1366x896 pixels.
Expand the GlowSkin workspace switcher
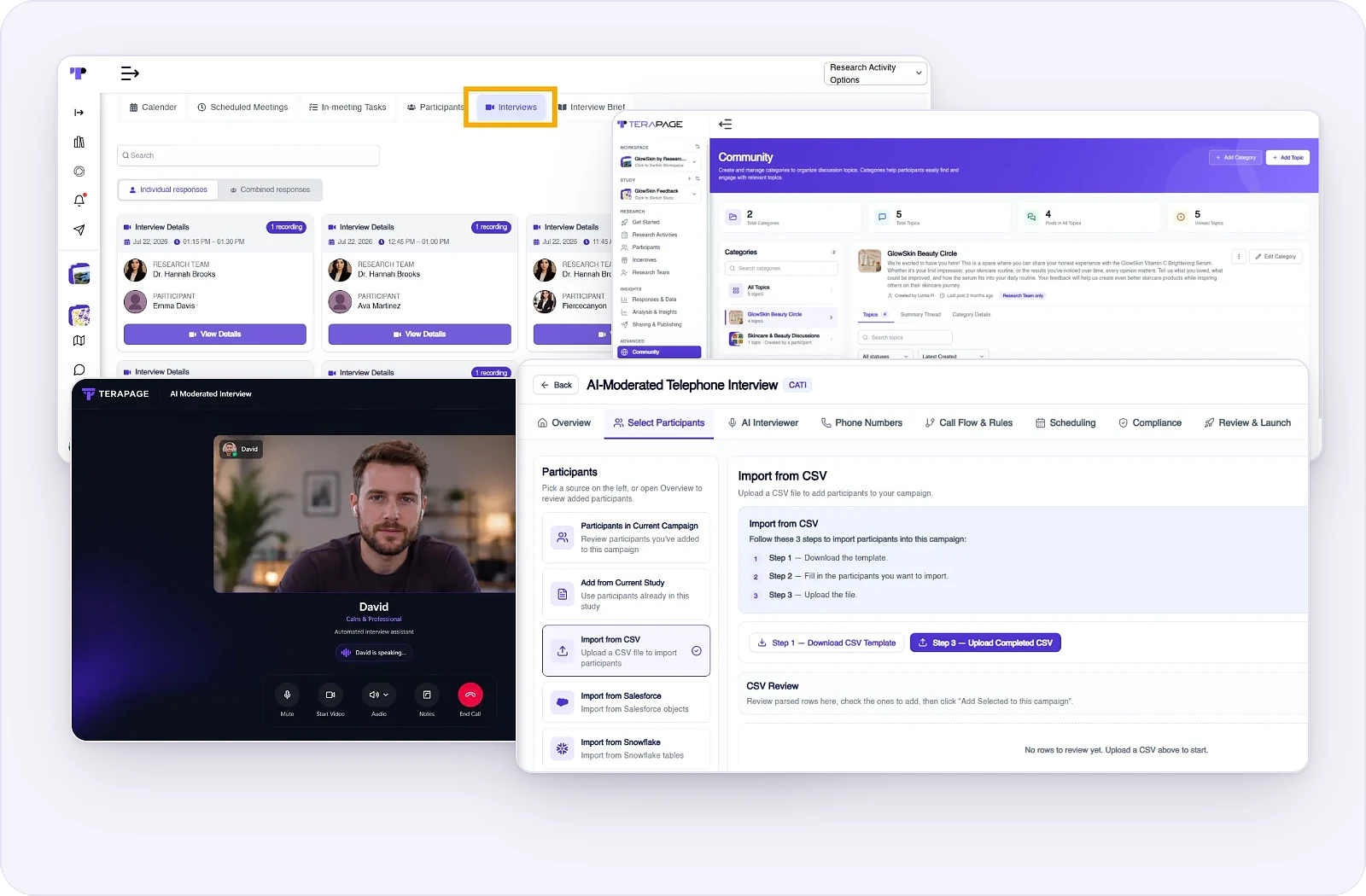[660, 161]
